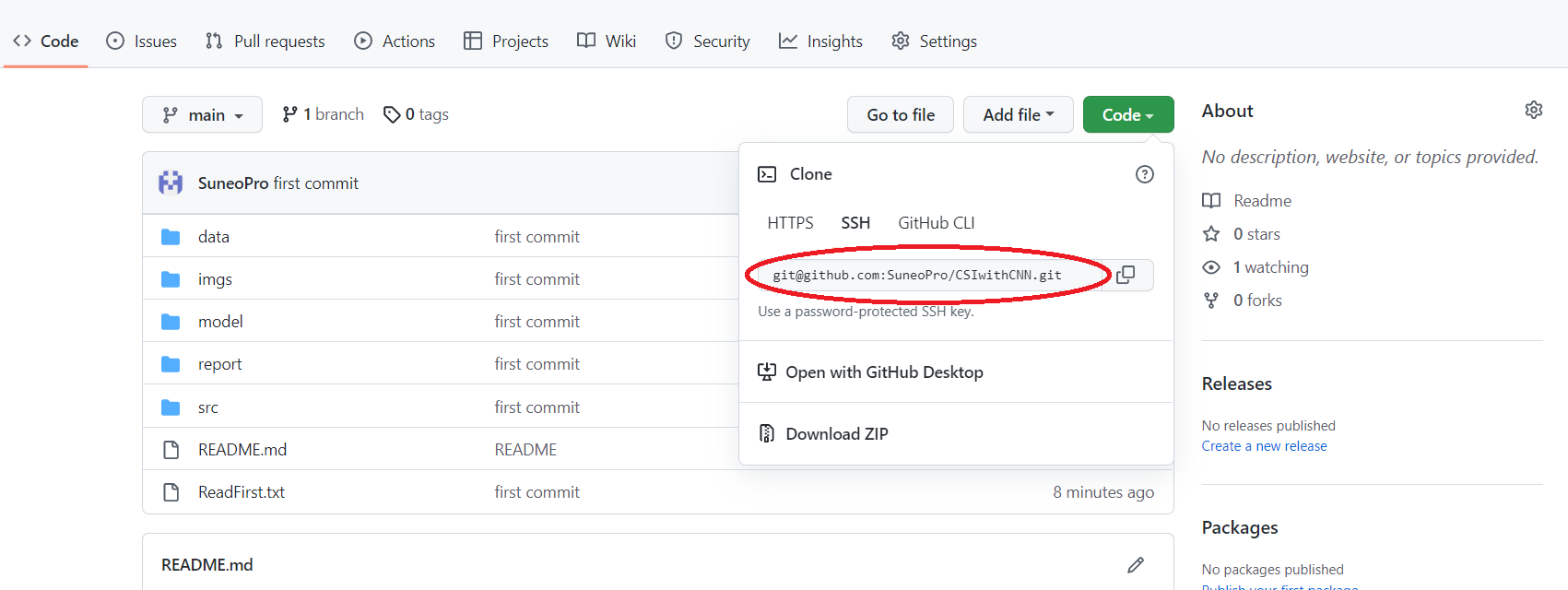Click the SSH clone URL field
Image resolution: width=1568 pixels, height=590 pixels.
tap(930, 275)
